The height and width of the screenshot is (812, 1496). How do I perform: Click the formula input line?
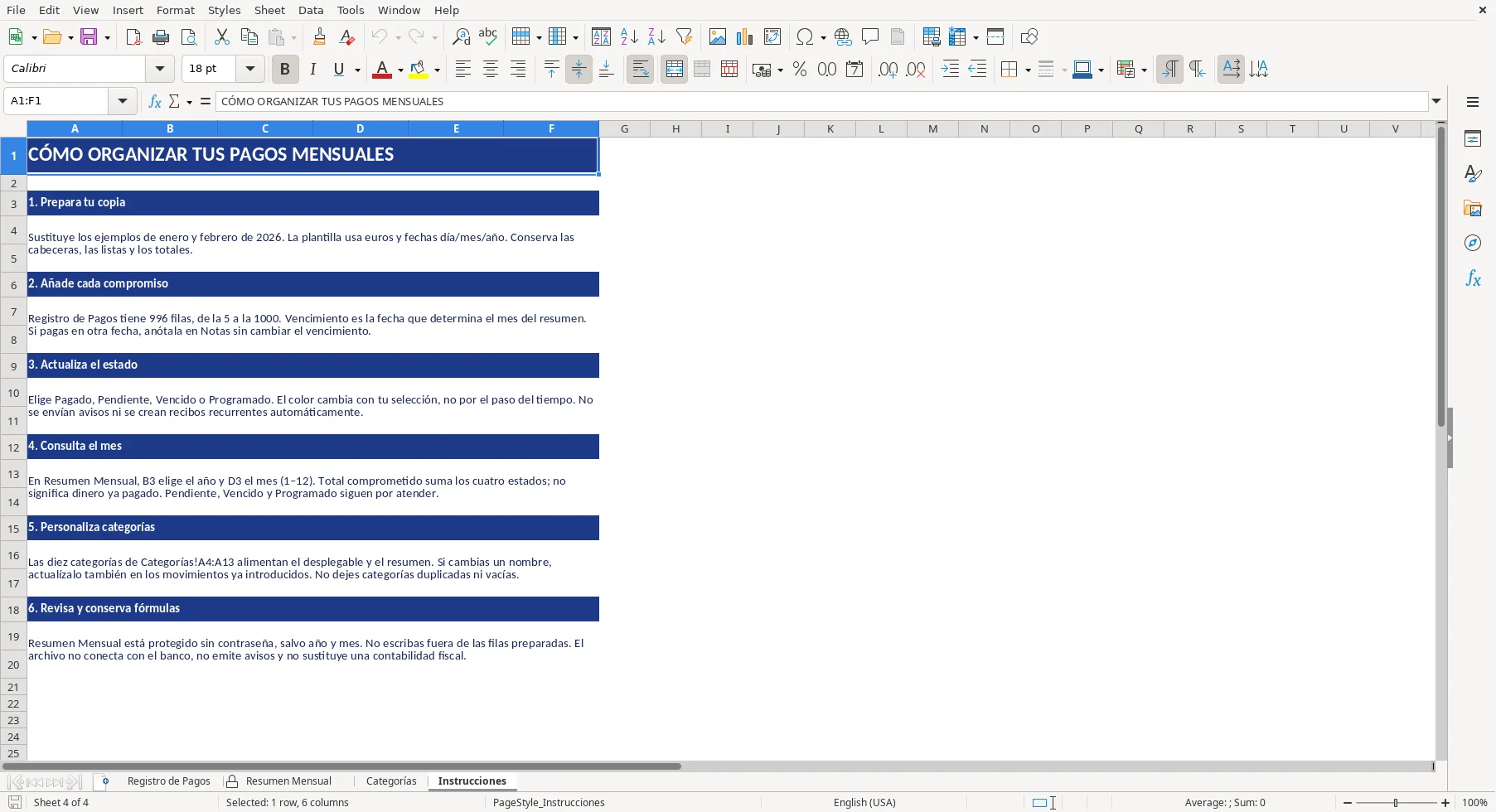pos(822,101)
